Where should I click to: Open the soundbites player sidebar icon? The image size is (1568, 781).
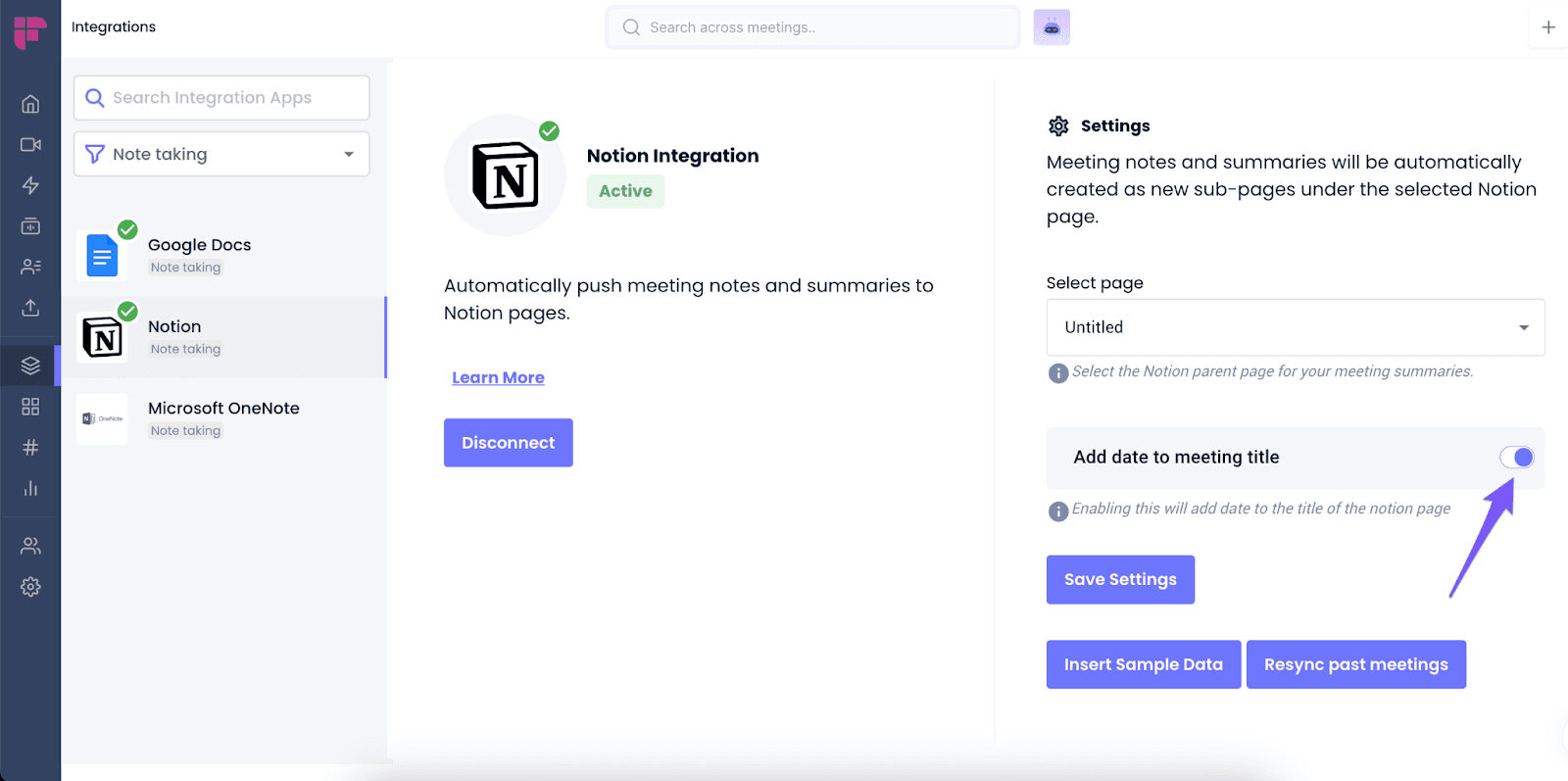30,226
